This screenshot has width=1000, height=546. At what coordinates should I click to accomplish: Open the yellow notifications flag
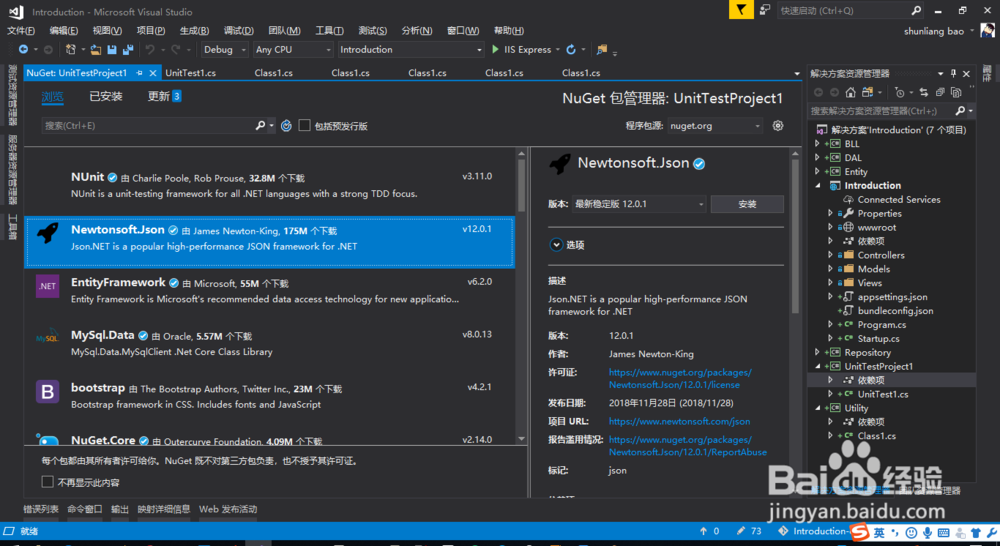pos(740,10)
